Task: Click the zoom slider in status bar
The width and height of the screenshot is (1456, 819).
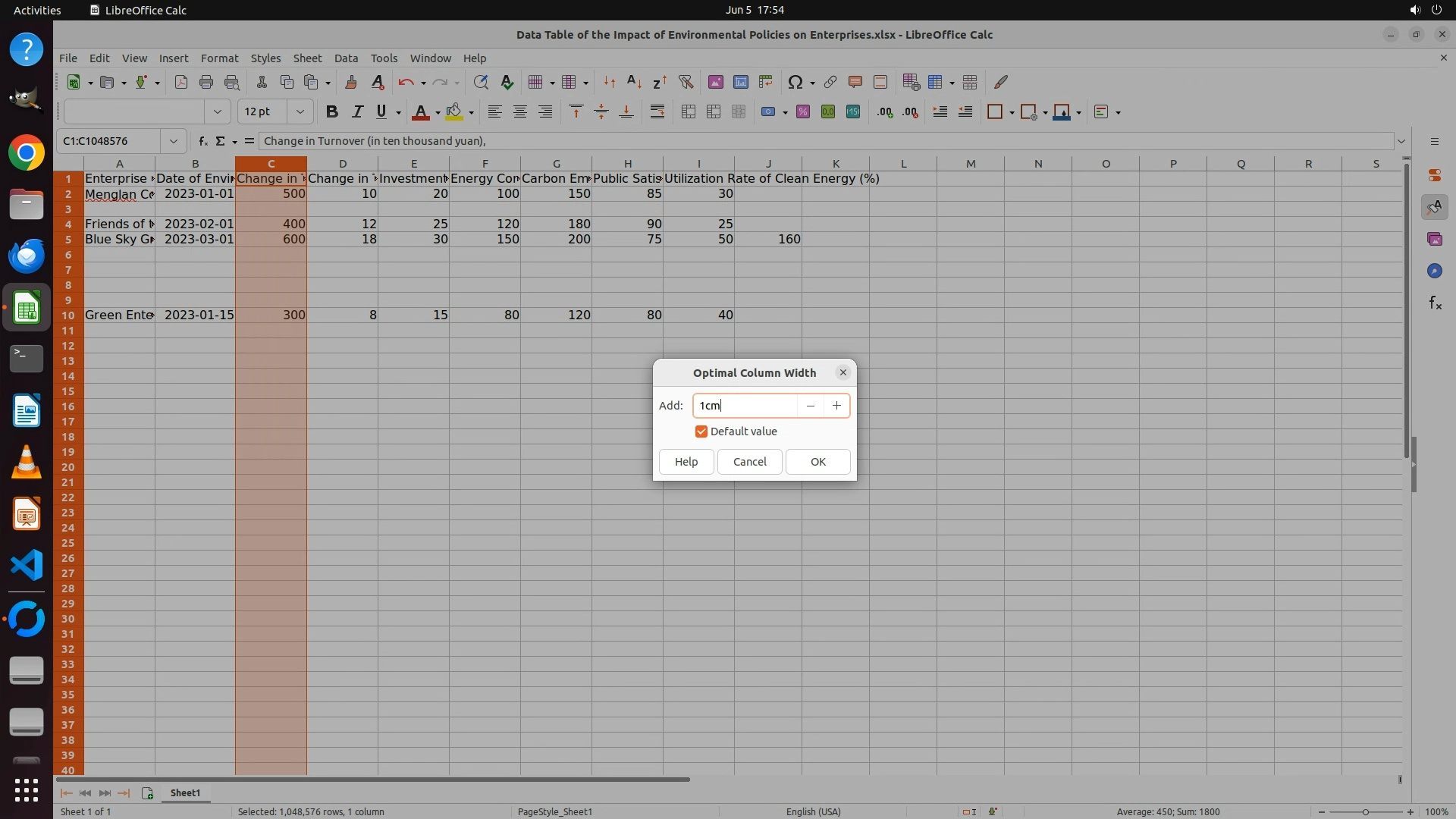Action: point(1365,812)
